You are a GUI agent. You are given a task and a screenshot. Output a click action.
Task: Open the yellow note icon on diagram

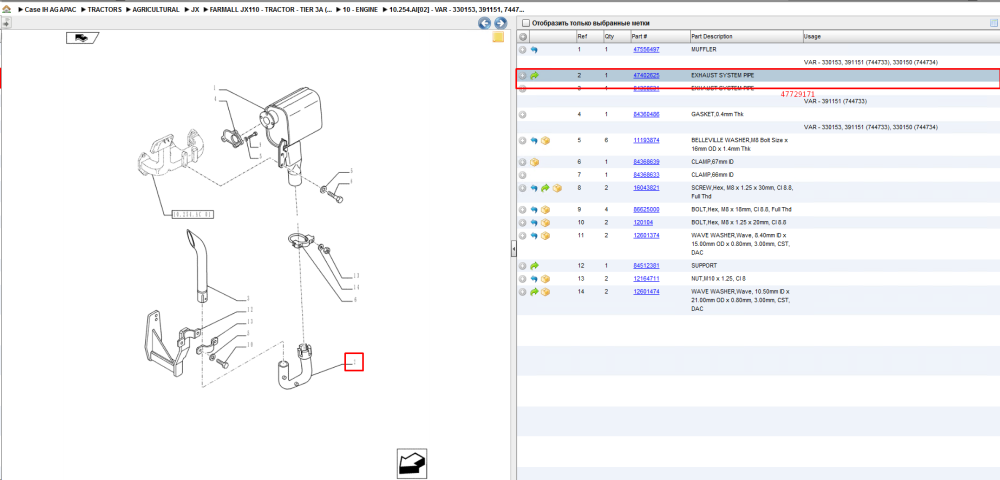click(x=498, y=38)
